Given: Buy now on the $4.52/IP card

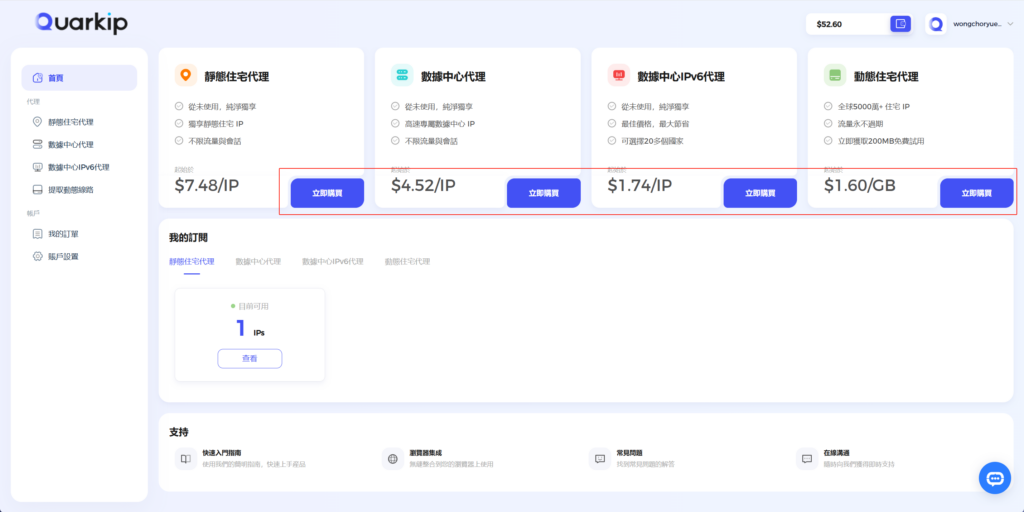Looking at the screenshot, I should (x=543, y=193).
